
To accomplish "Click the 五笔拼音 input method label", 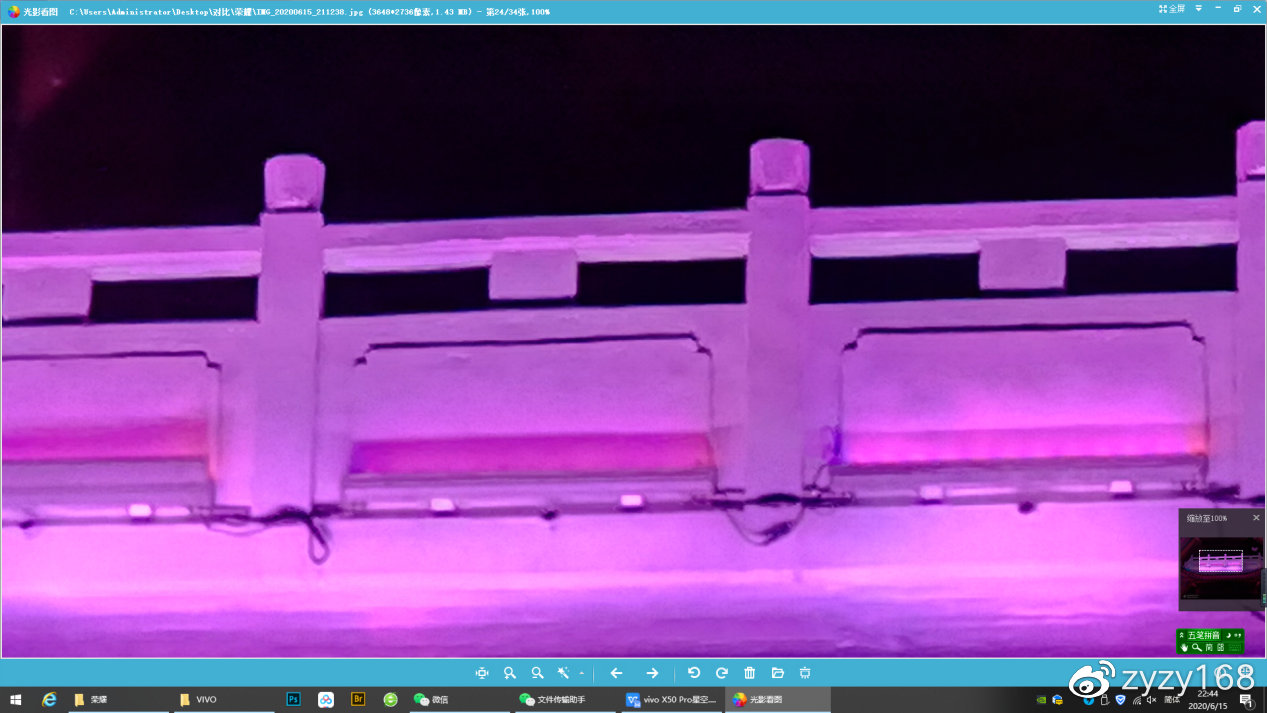I will (x=1204, y=635).
